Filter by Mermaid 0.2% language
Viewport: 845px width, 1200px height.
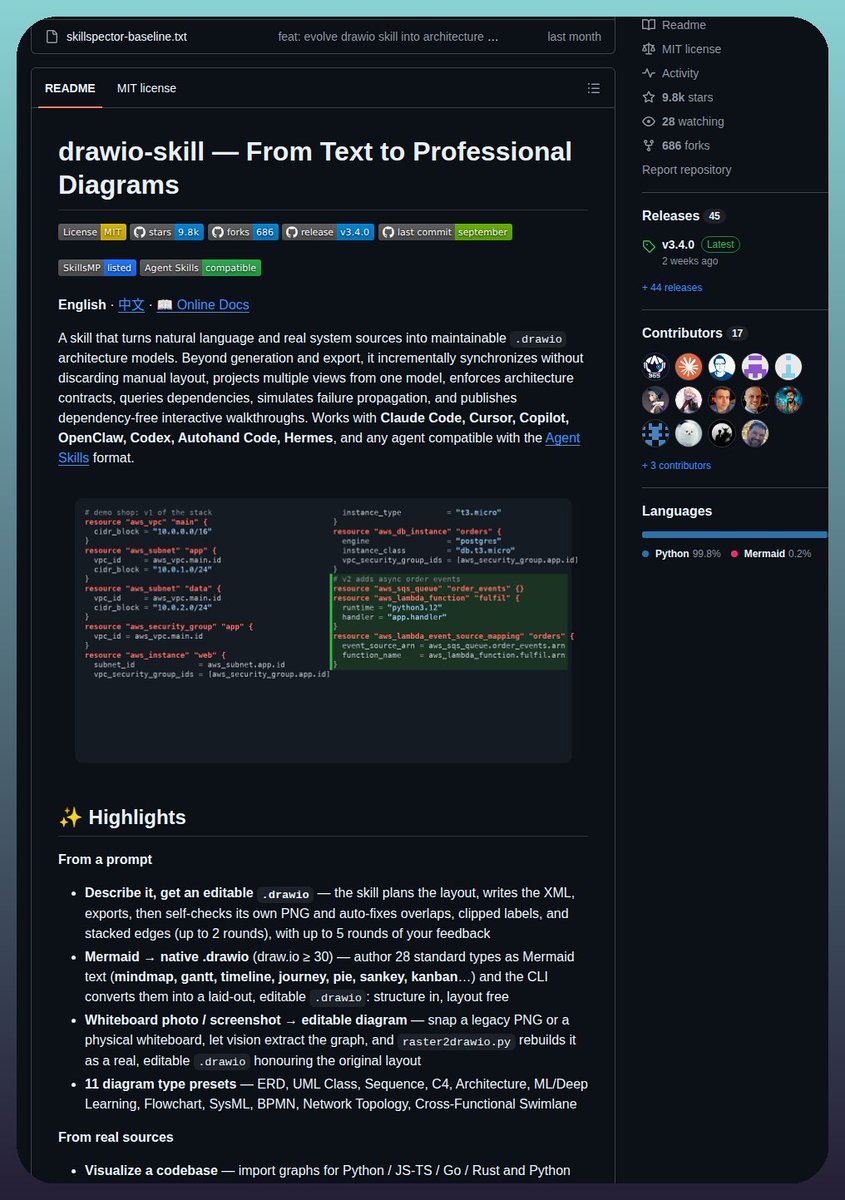(x=771, y=554)
